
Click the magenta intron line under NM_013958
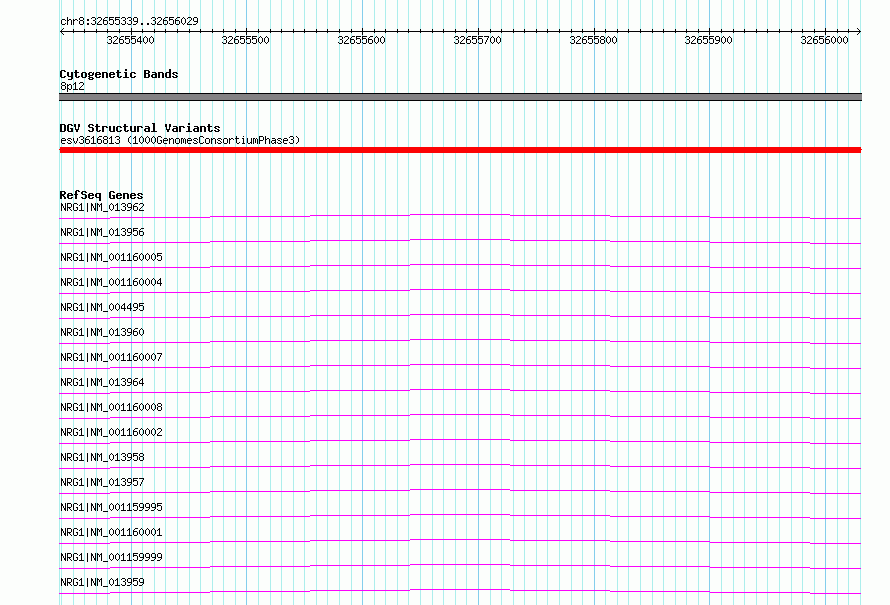point(460,465)
